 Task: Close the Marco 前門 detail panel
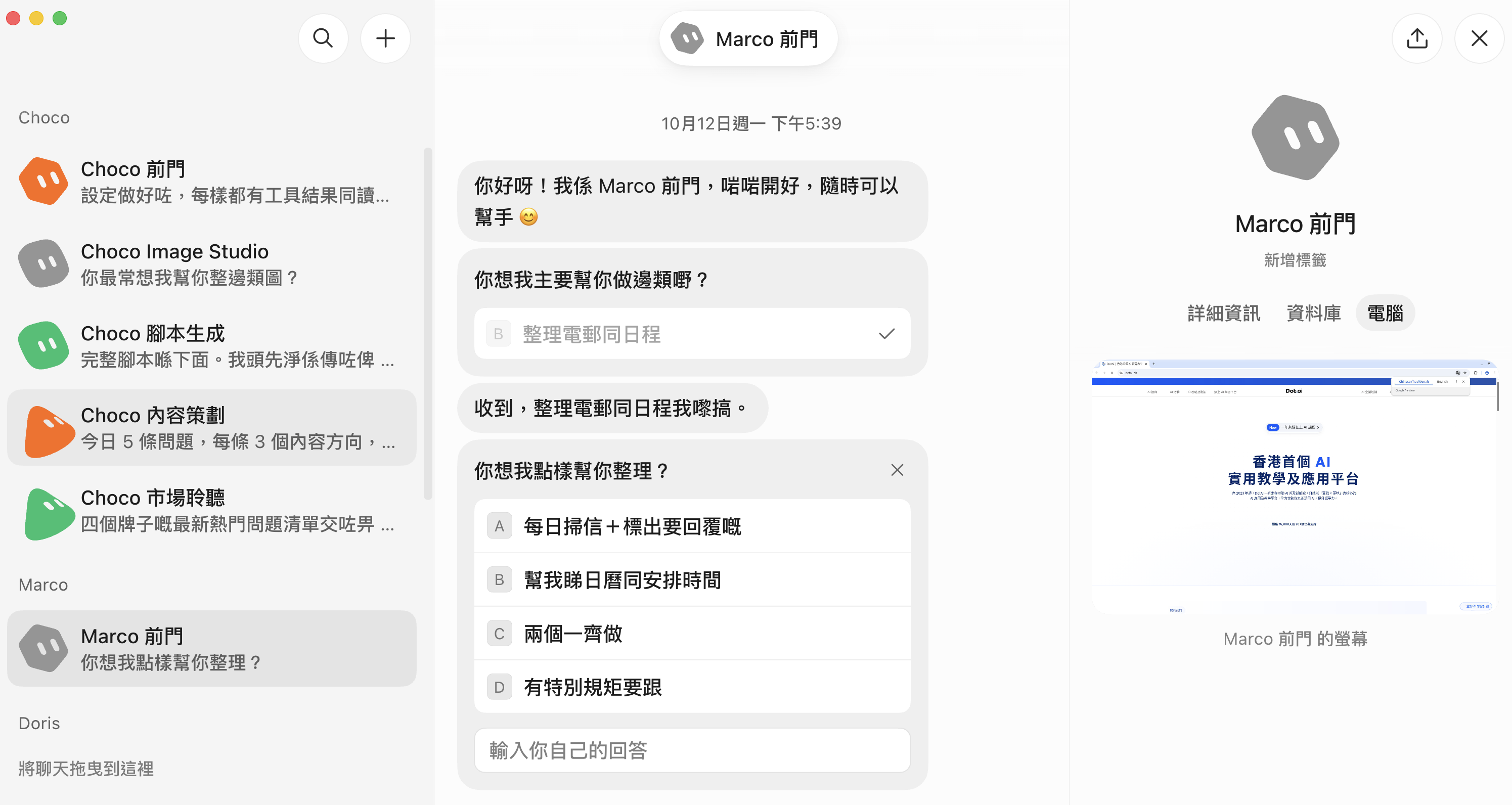(1479, 38)
